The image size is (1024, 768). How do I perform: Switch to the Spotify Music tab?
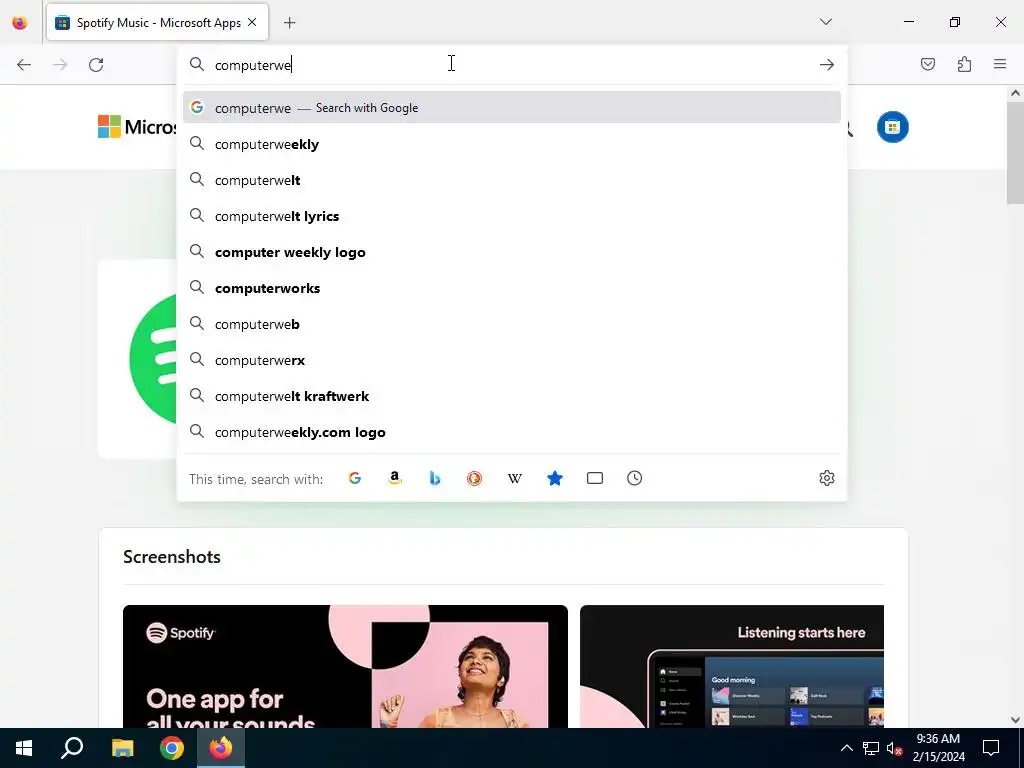pos(157,23)
